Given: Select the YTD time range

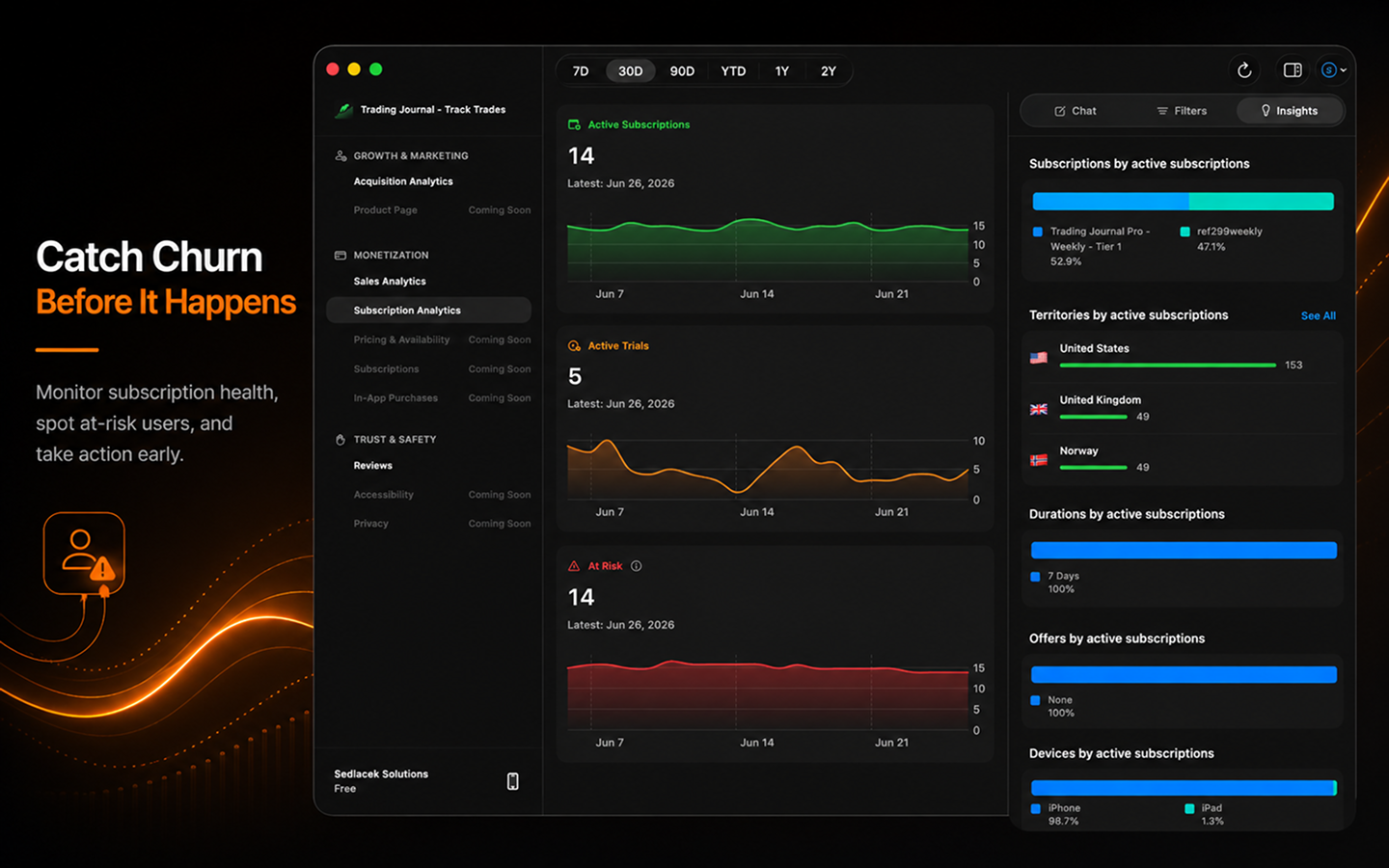Looking at the screenshot, I should [733, 71].
